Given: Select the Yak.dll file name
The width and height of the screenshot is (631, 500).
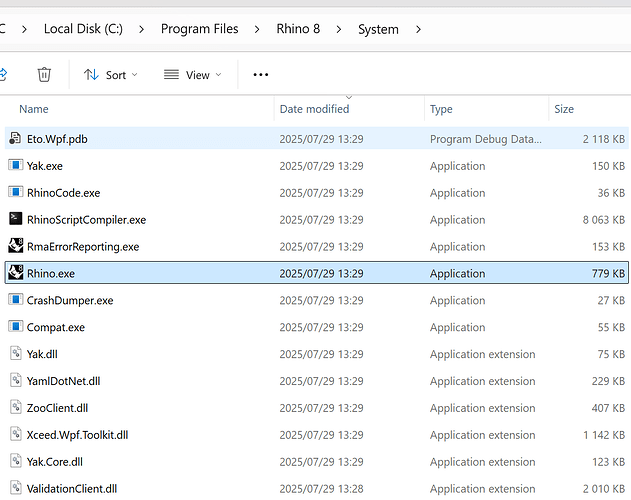Looking at the screenshot, I should point(42,354).
